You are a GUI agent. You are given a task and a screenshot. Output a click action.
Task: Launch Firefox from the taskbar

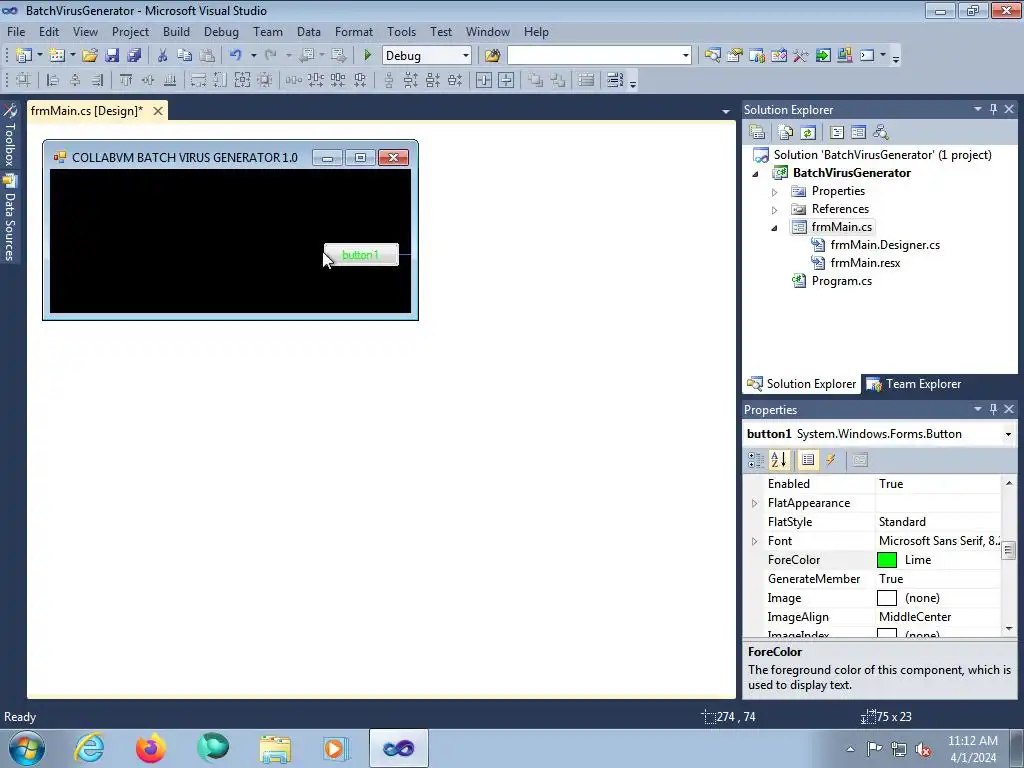[x=150, y=748]
